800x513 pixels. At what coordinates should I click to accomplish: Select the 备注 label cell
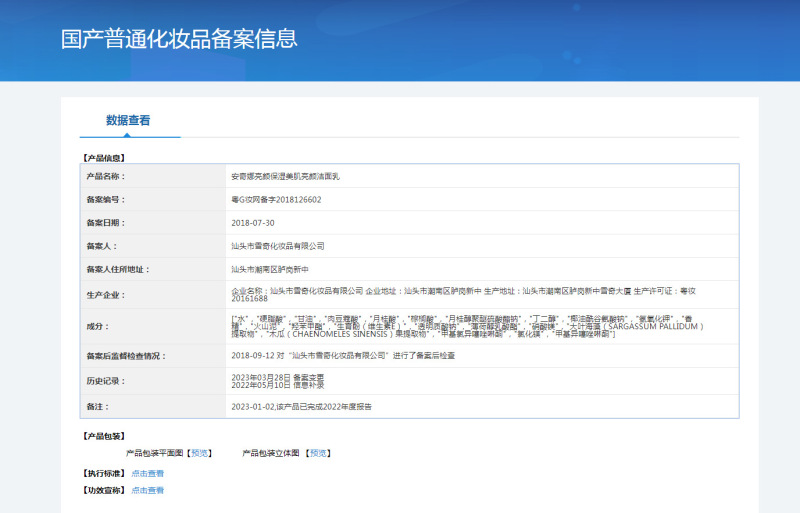pos(153,406)
